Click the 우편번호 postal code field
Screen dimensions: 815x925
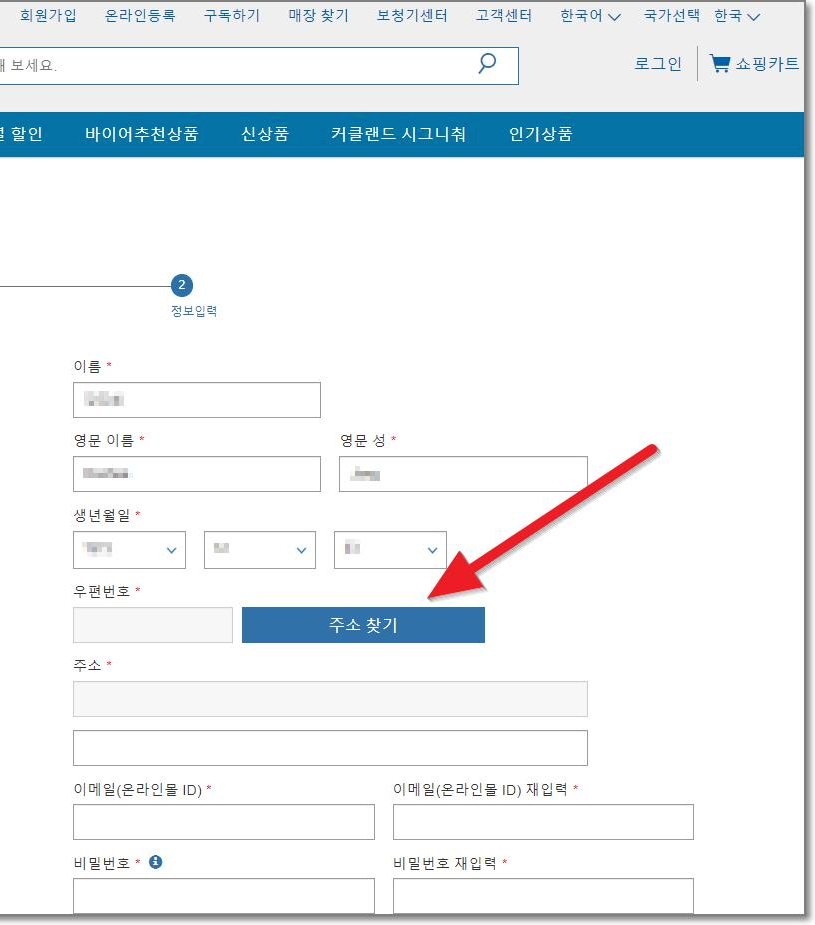coord(153,625)
